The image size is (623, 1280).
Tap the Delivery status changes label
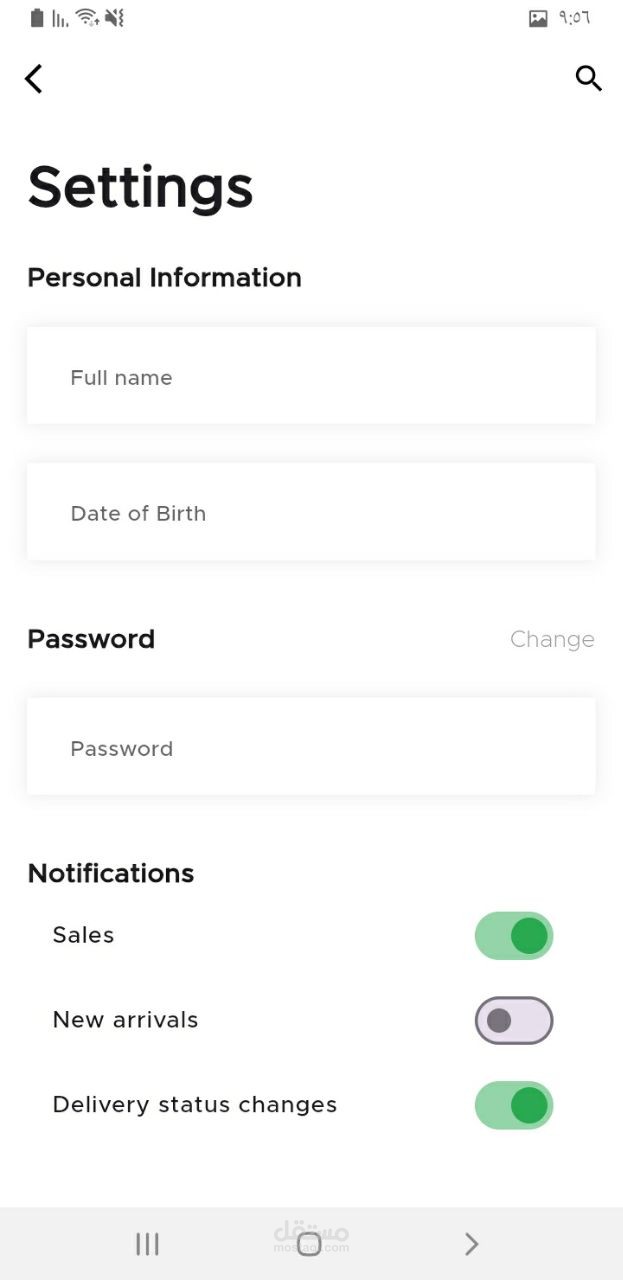click(x=194, y=1105)
